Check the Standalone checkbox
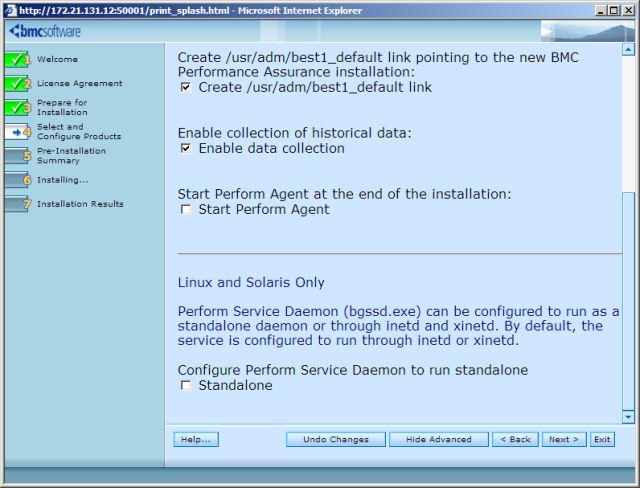Image resolution: width=640 pixels, height=488 pixels. 186,386
